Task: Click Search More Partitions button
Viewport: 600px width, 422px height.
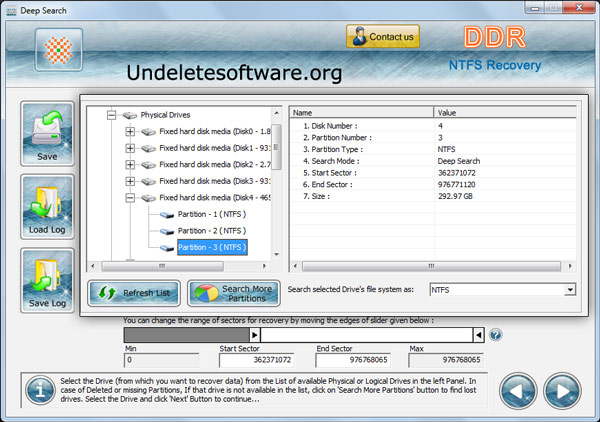Action: pos(234,293)
